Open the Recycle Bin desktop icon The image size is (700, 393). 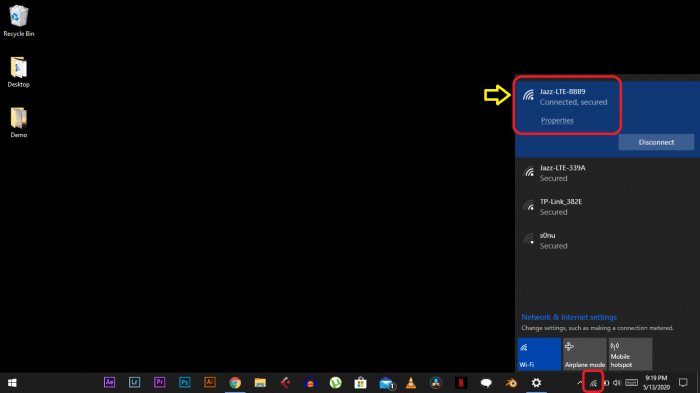[x=18, y=21]
